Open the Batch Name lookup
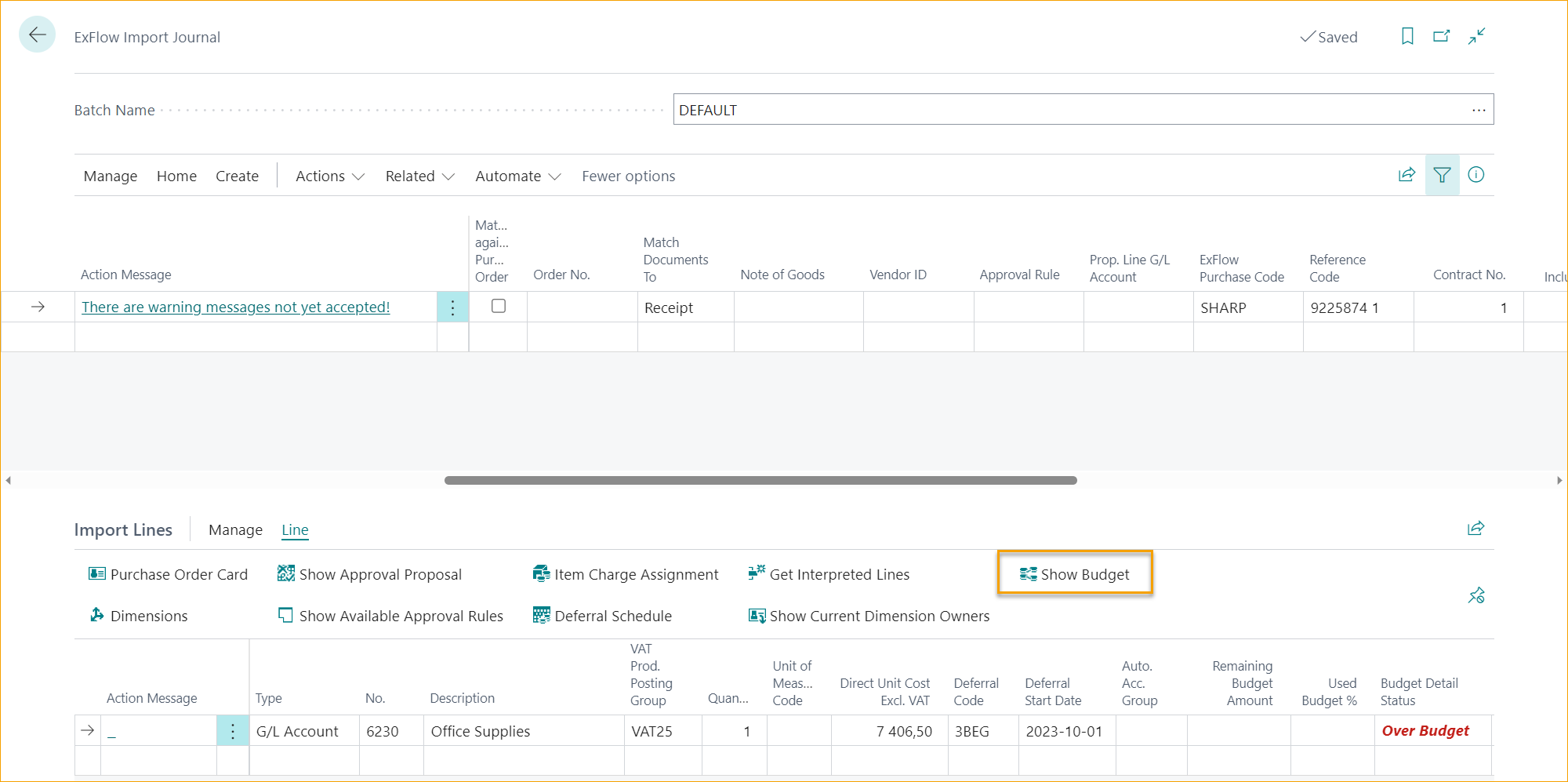Image resolution: width=1568 pixels, height=782 pixels. (1479, 110)
